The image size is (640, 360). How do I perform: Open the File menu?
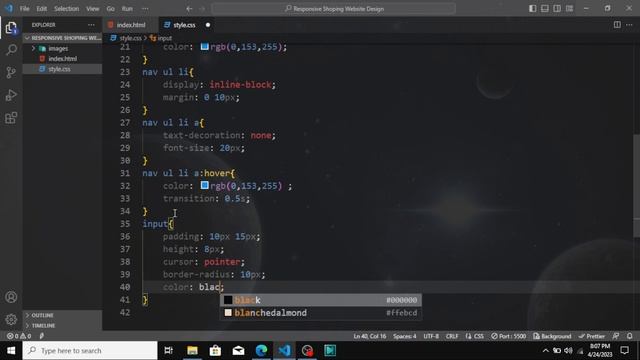(x=24, y=9)
